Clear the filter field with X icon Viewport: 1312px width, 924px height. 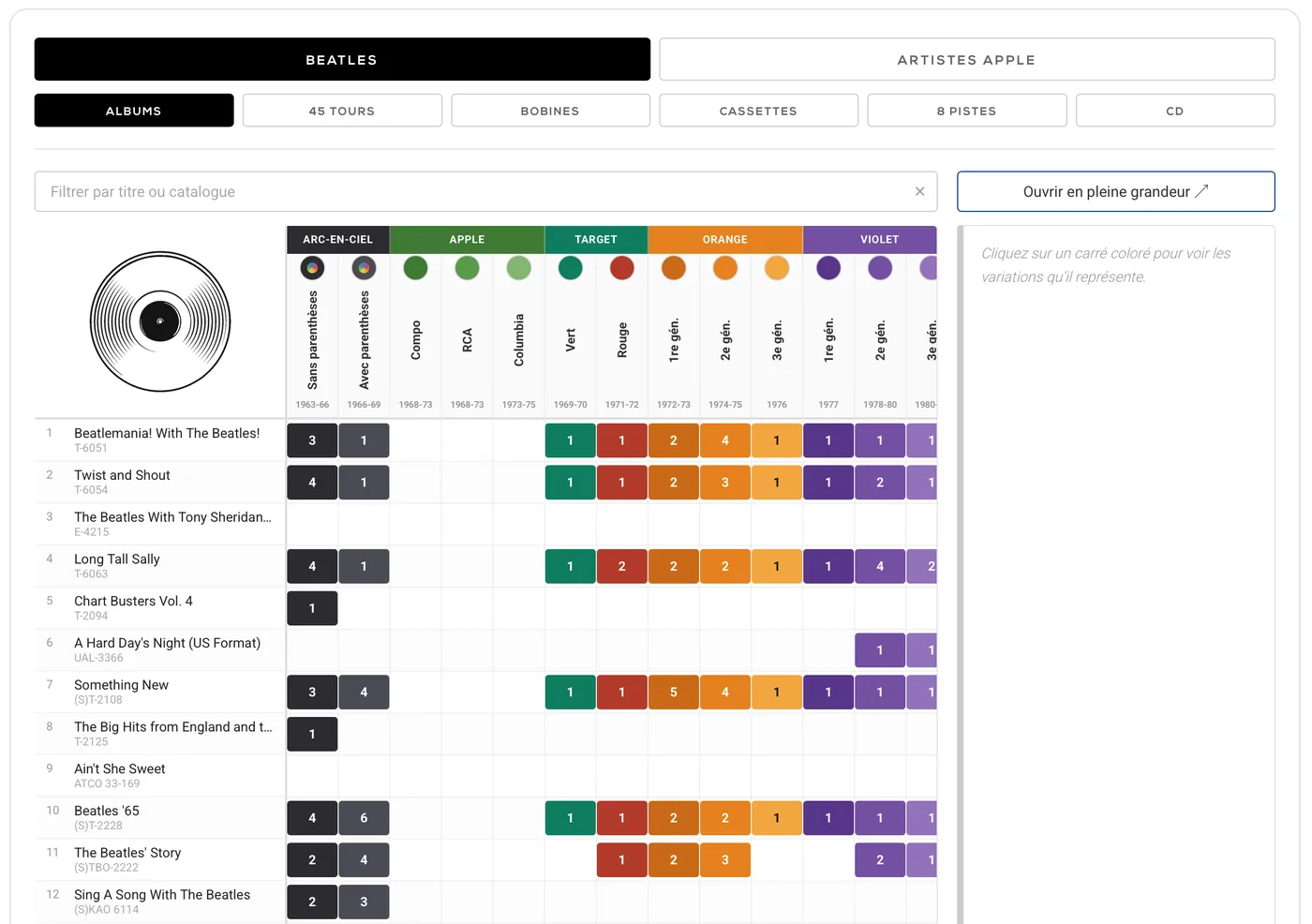tap(919, 191)
